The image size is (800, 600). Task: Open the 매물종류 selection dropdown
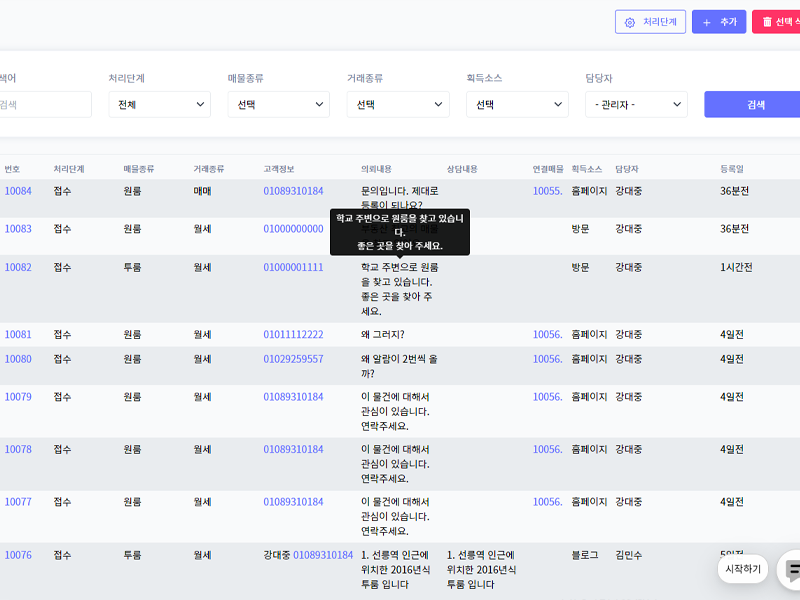[279, 105]
